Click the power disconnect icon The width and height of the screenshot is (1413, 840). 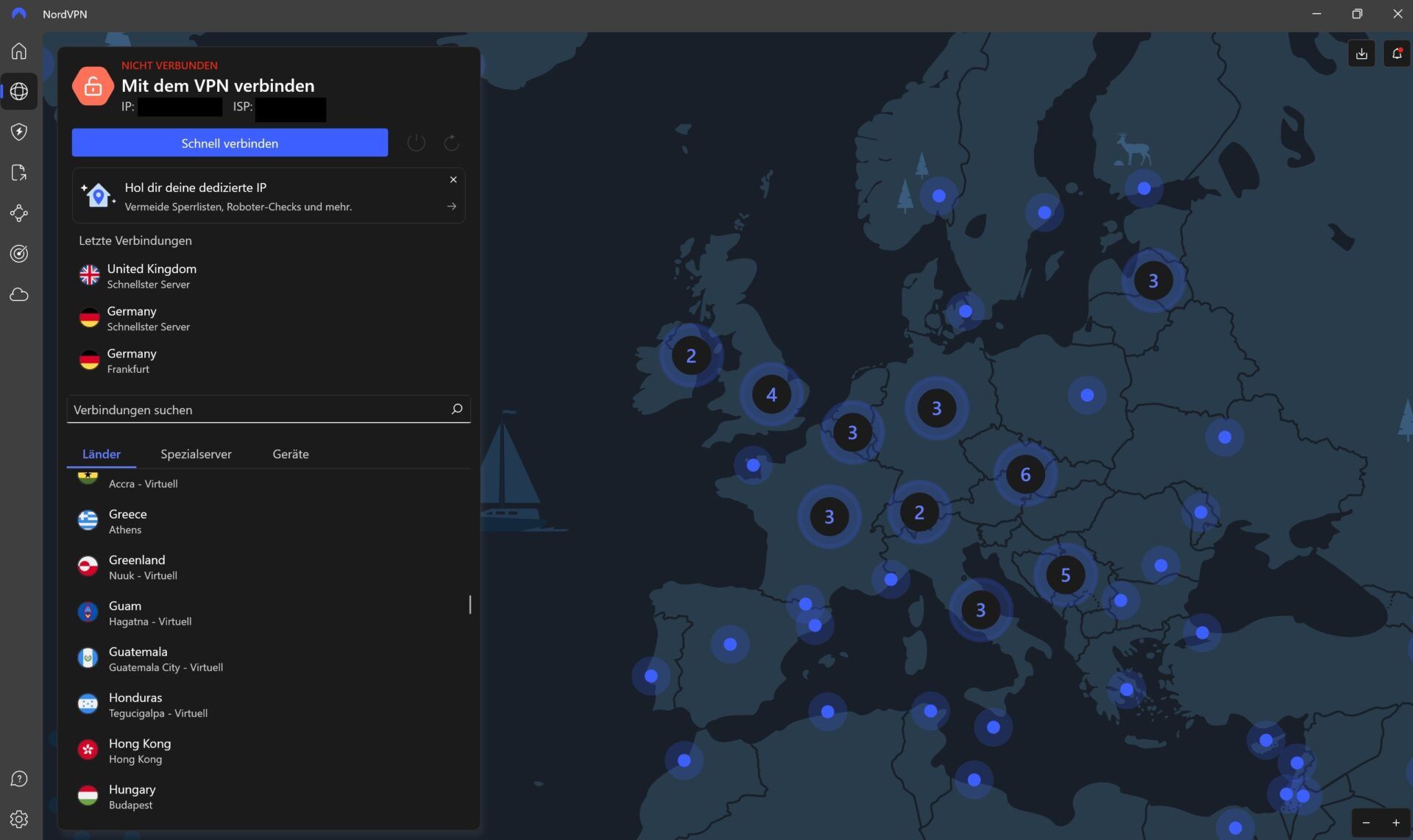click(416, 143)
